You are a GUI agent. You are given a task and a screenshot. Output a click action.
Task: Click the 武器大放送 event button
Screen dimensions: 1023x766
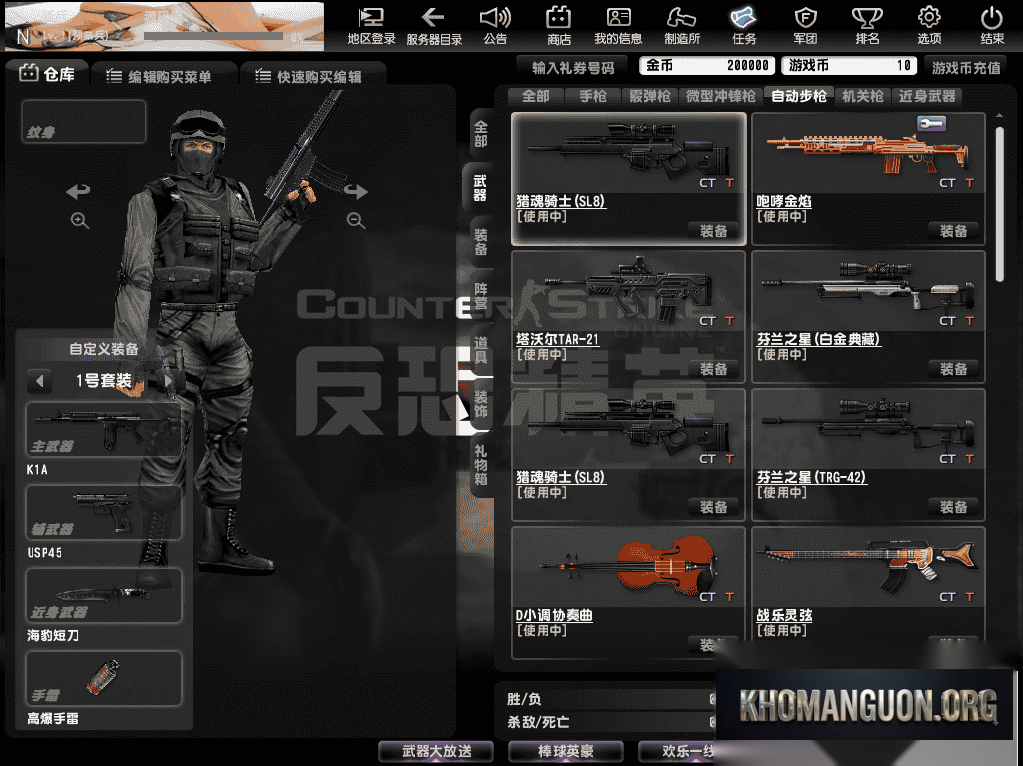(x=436, y=752)
